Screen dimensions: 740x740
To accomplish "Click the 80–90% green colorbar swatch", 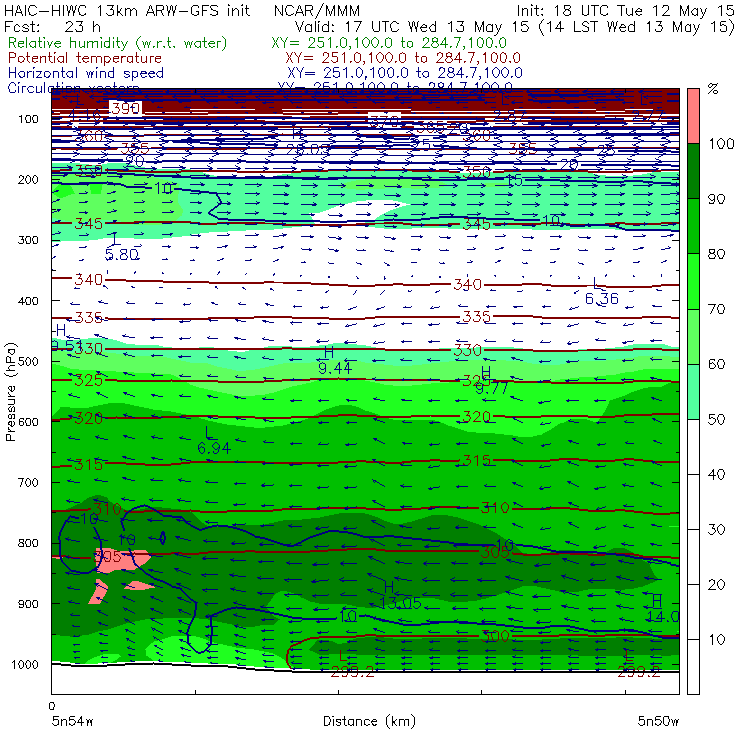I will pos(693,226).
